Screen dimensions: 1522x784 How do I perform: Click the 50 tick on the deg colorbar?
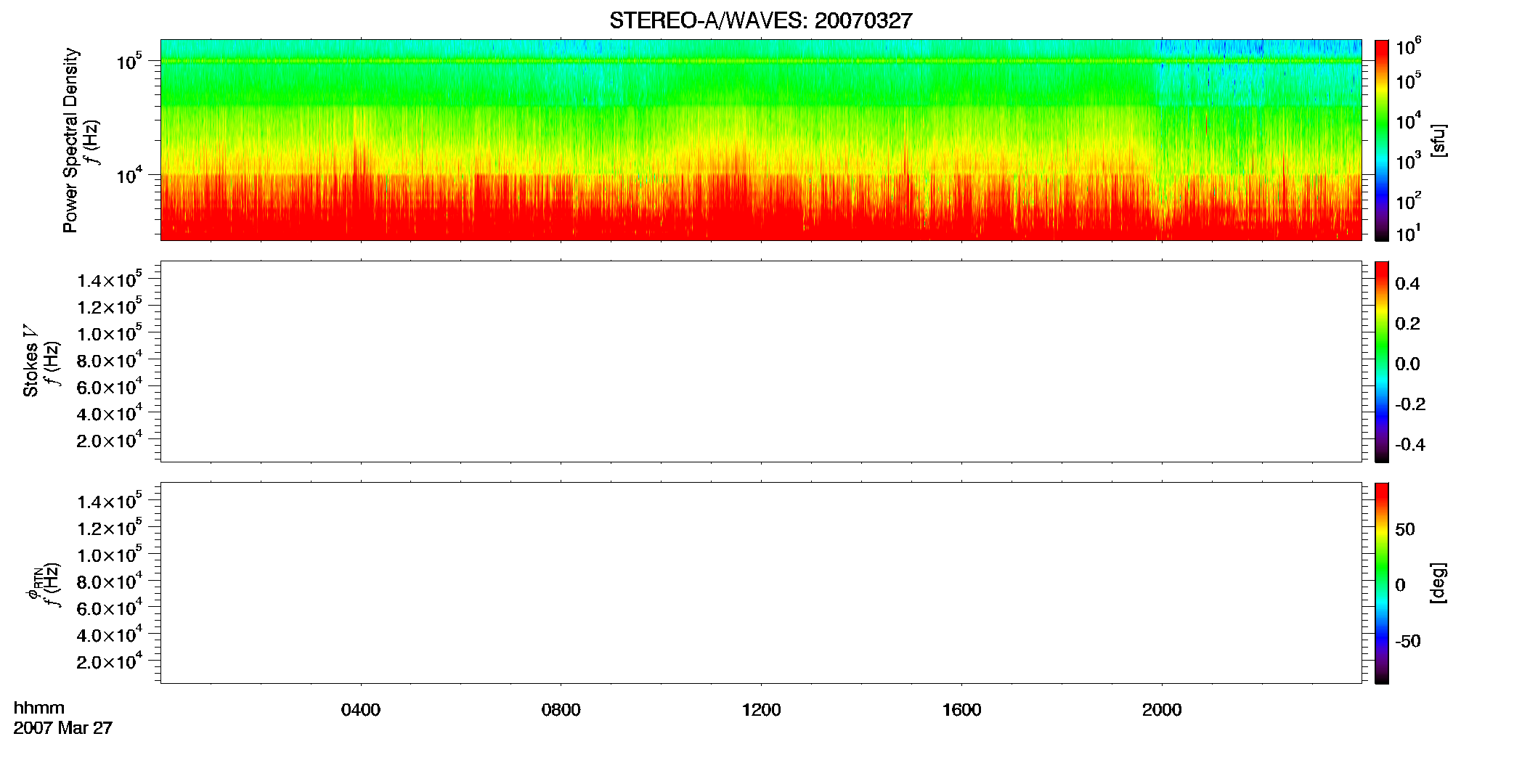pyautogui.click(x=1405, y=528)
